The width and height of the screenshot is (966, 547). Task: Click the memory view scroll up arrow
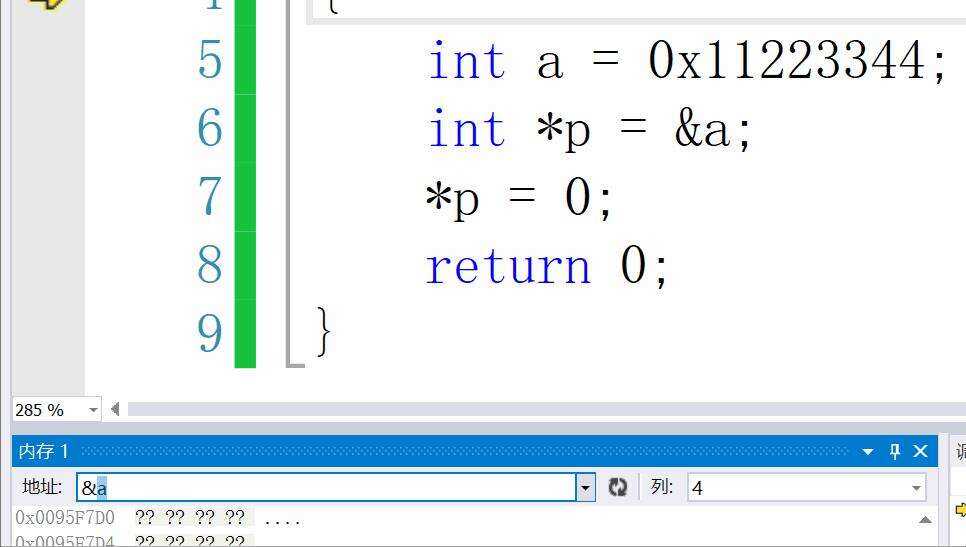click(925, 519)
